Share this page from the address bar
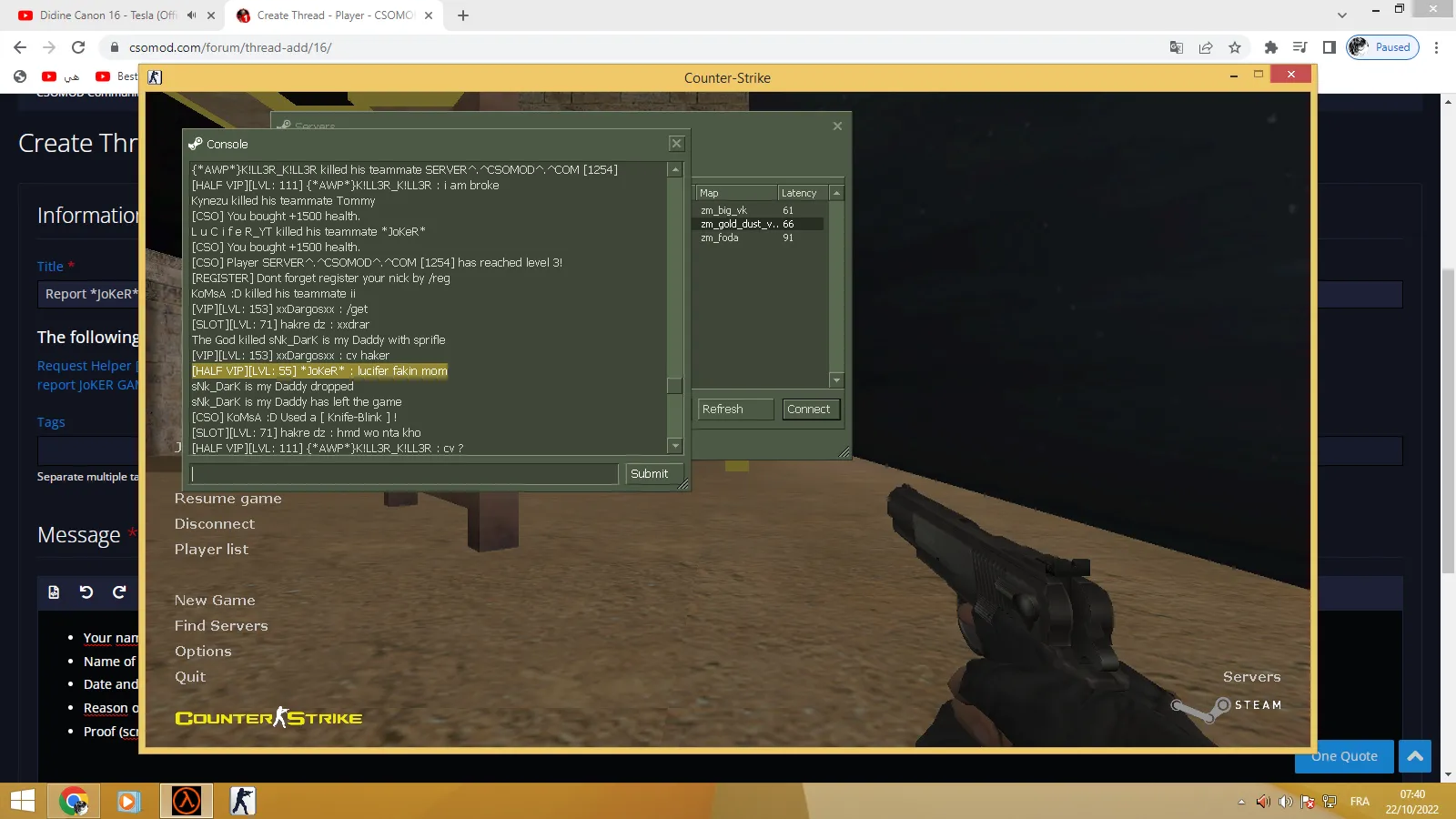1456x819 pixels. pyautogui.click(x=1206, y=47)
